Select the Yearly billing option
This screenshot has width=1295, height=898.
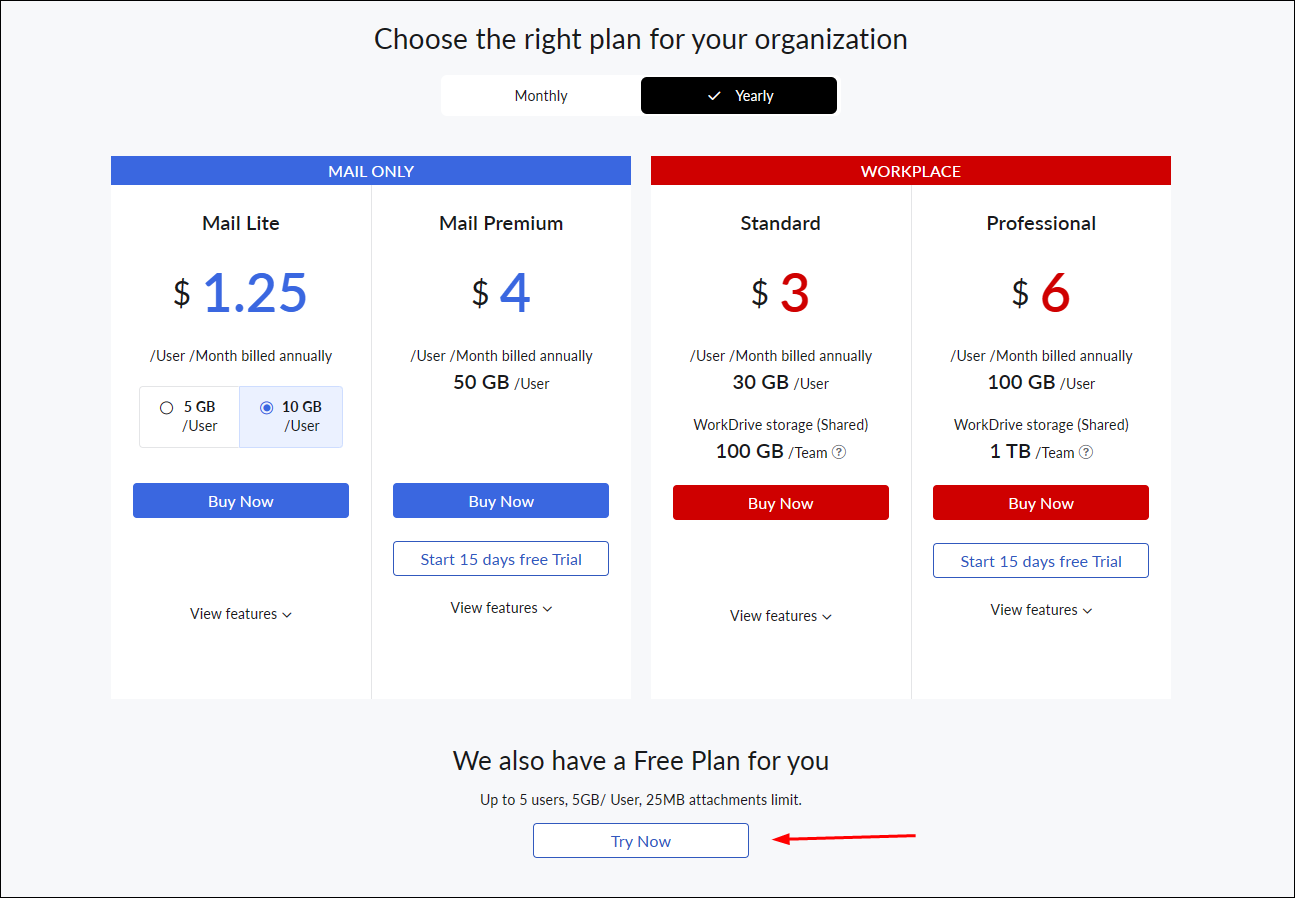pos(739,96)
